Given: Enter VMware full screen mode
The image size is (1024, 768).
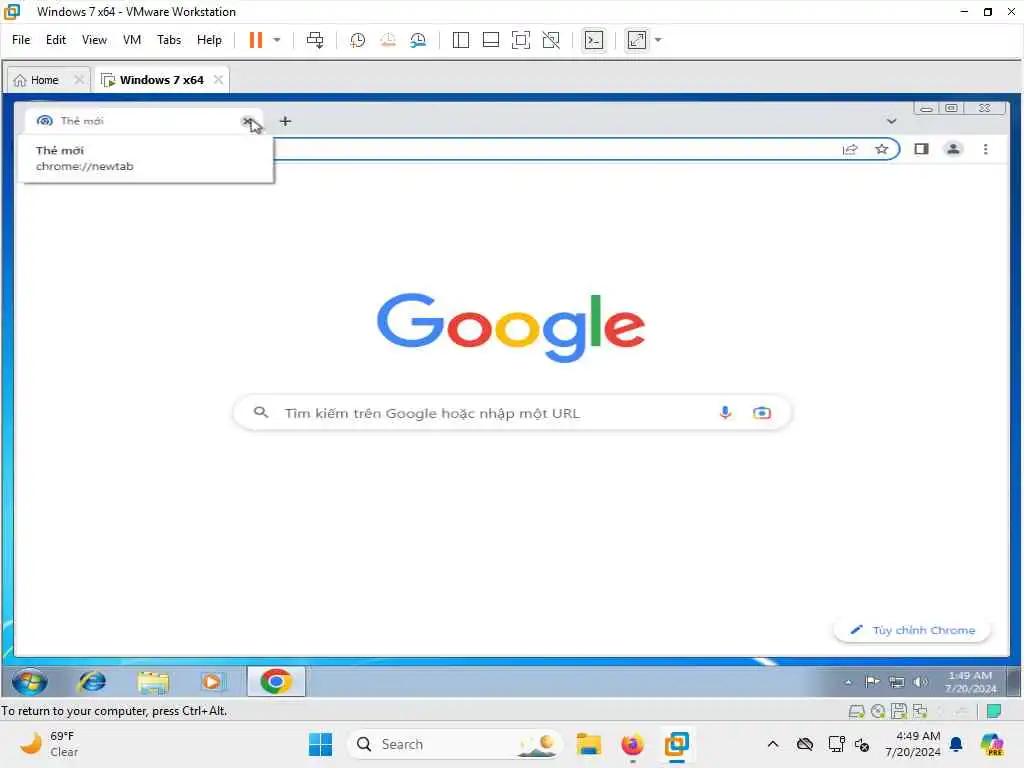Looking at the screenshot, I should click(520, 40).
